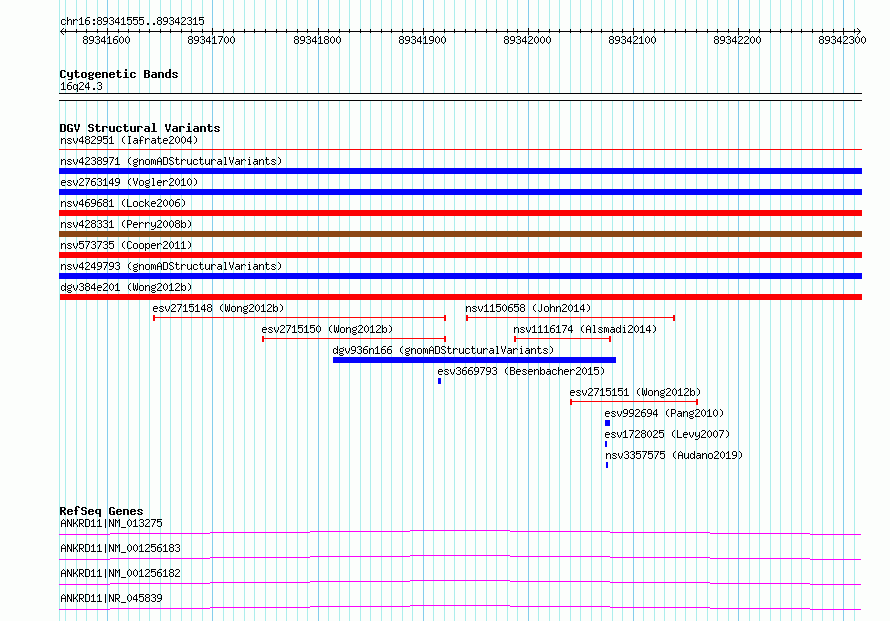Click the small blue marker of esv1728025
The width and height of the screenshot is (890, 621).
pyautogui.click(x=606, y=444)
